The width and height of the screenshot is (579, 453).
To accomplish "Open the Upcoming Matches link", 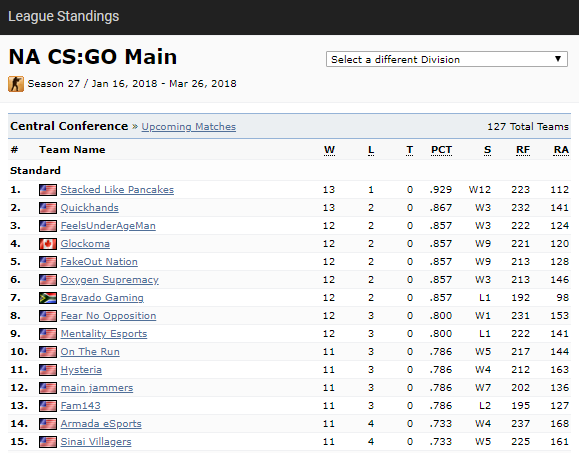I will (x=188, y=127).
